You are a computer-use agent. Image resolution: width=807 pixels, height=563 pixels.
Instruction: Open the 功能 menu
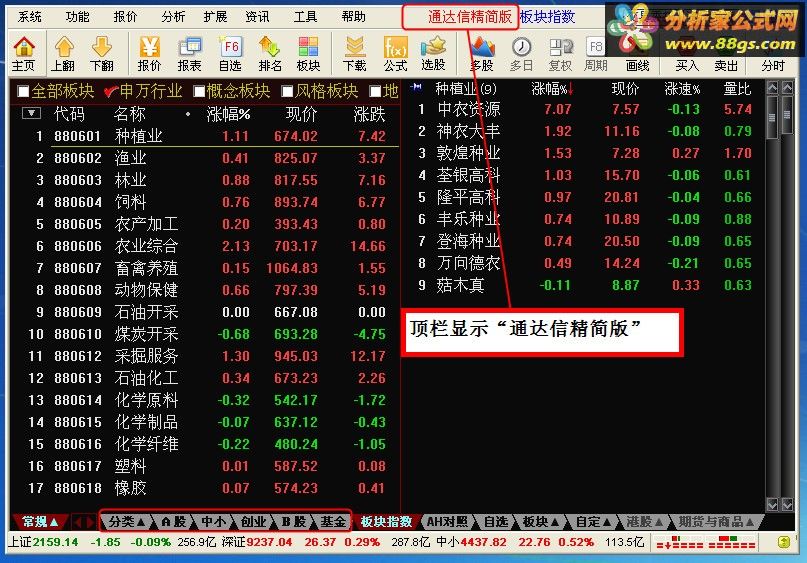pos(77,17)
